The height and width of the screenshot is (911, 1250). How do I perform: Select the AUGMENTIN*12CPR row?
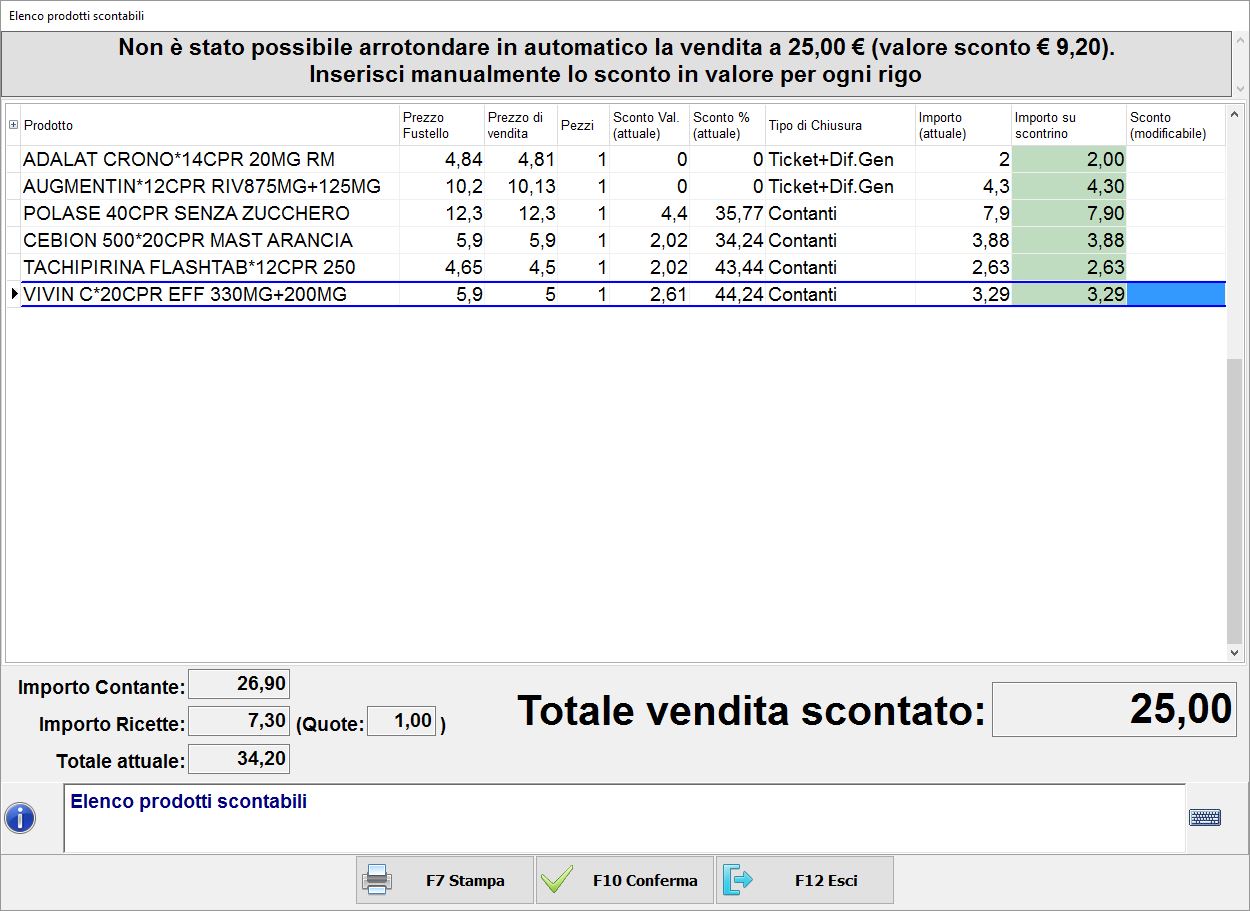(201, 187)
